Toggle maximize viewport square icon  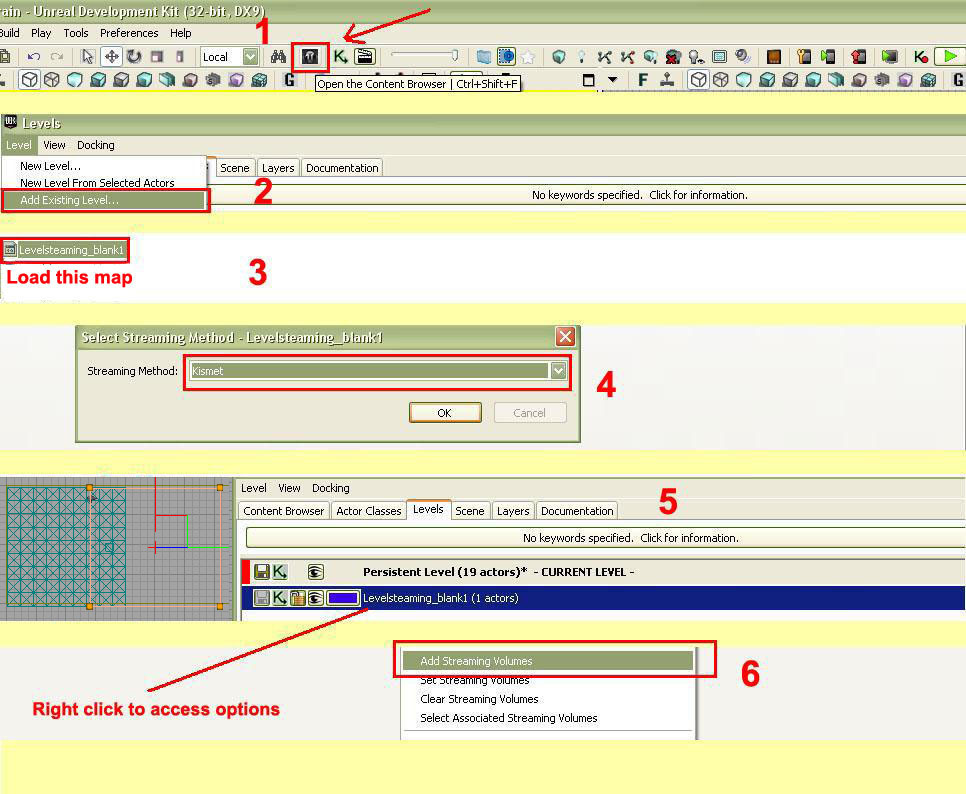point(589,80)
